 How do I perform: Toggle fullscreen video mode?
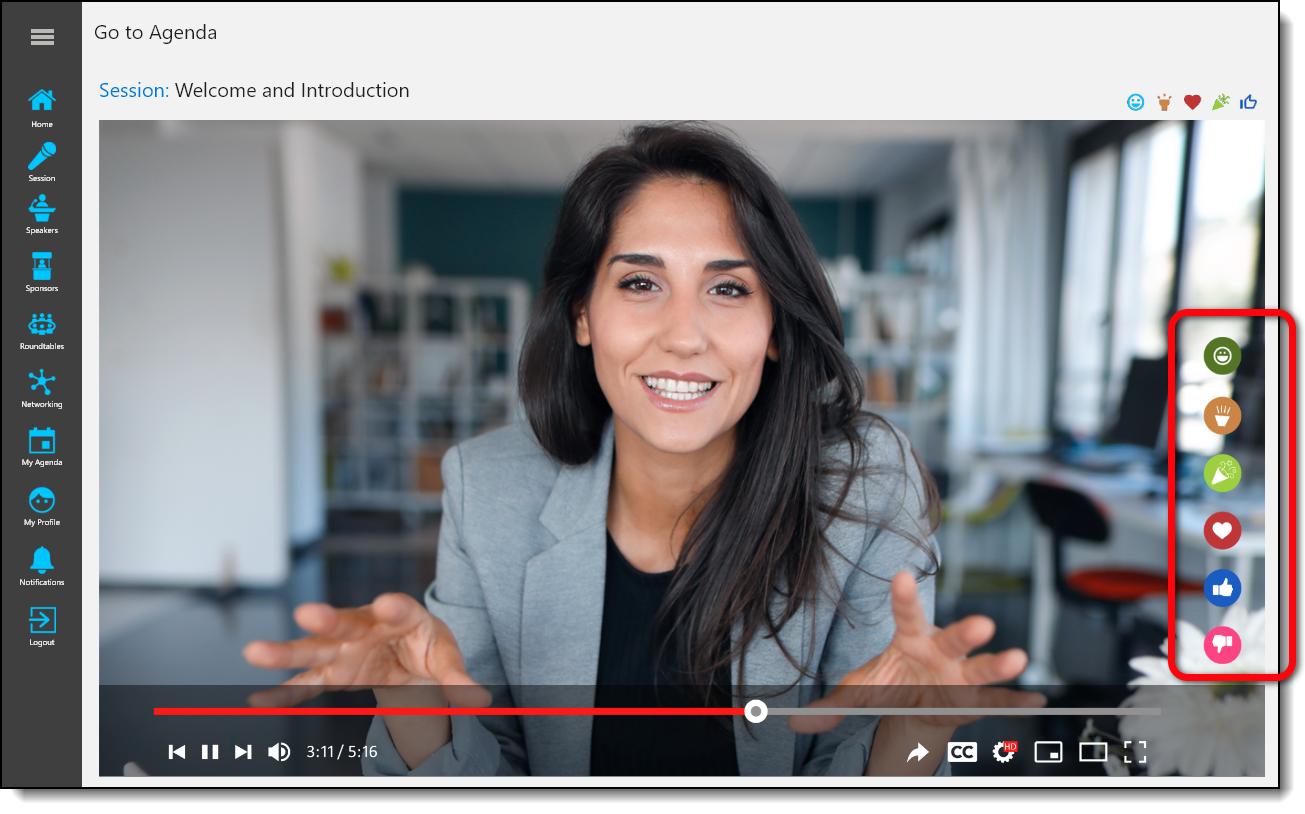pos(1135,752)
